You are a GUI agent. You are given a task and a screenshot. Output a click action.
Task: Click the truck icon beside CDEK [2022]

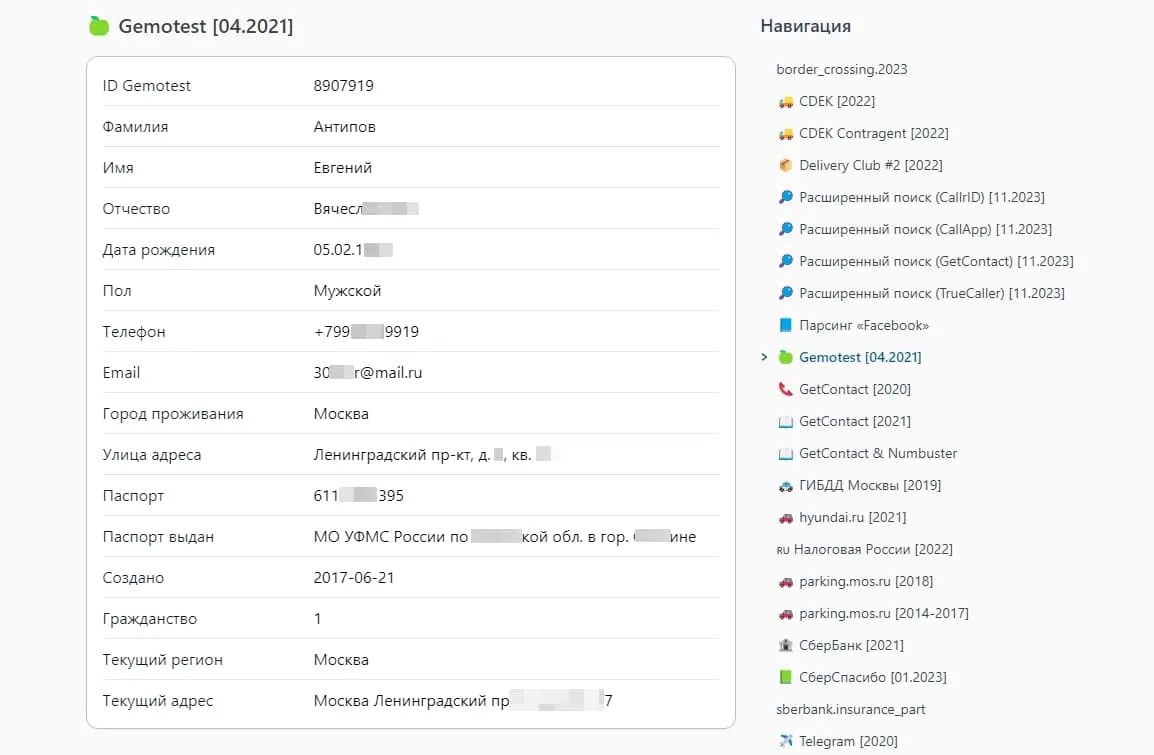(784, 101)
